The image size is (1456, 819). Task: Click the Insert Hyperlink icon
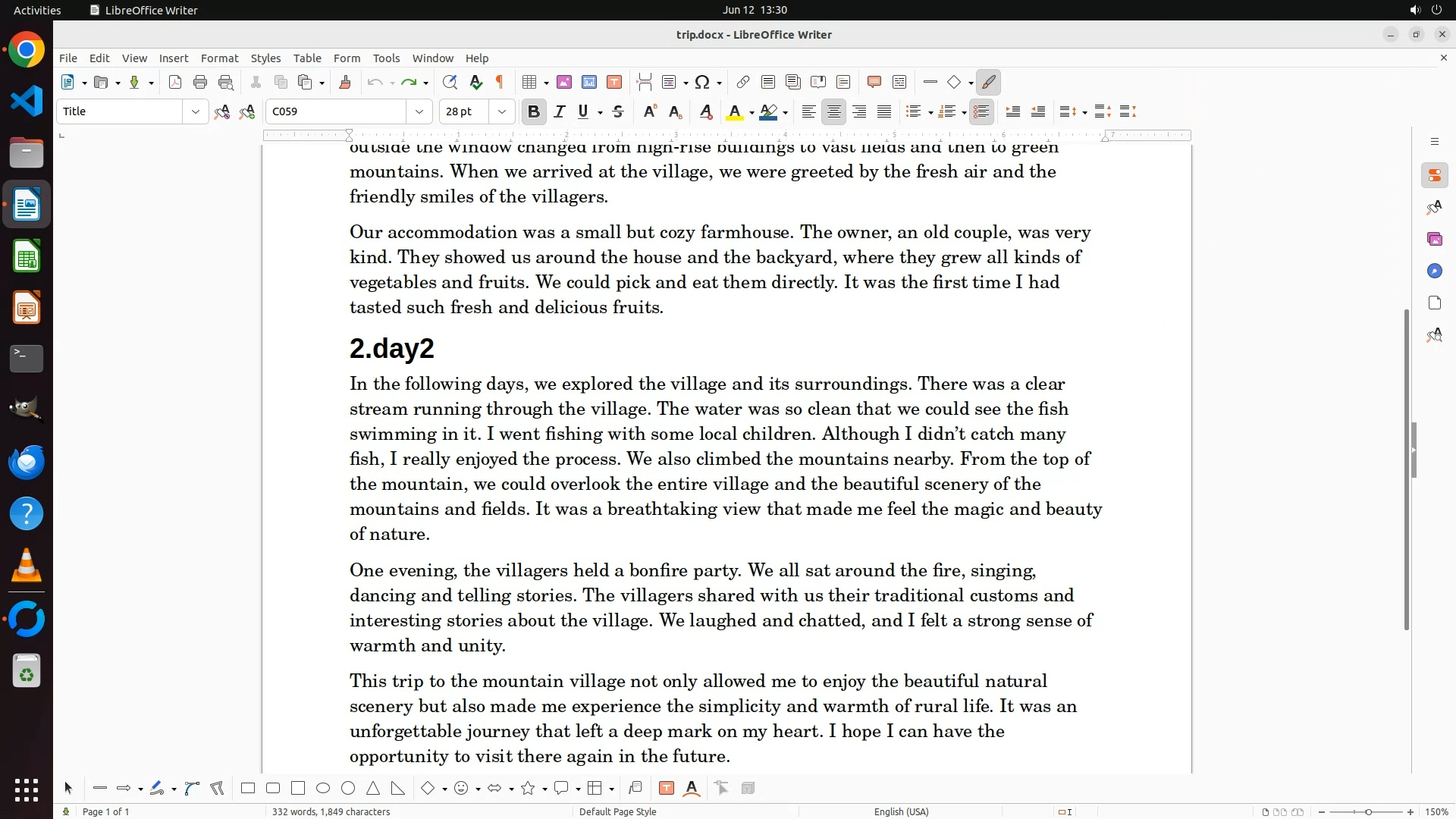point(743,83)
